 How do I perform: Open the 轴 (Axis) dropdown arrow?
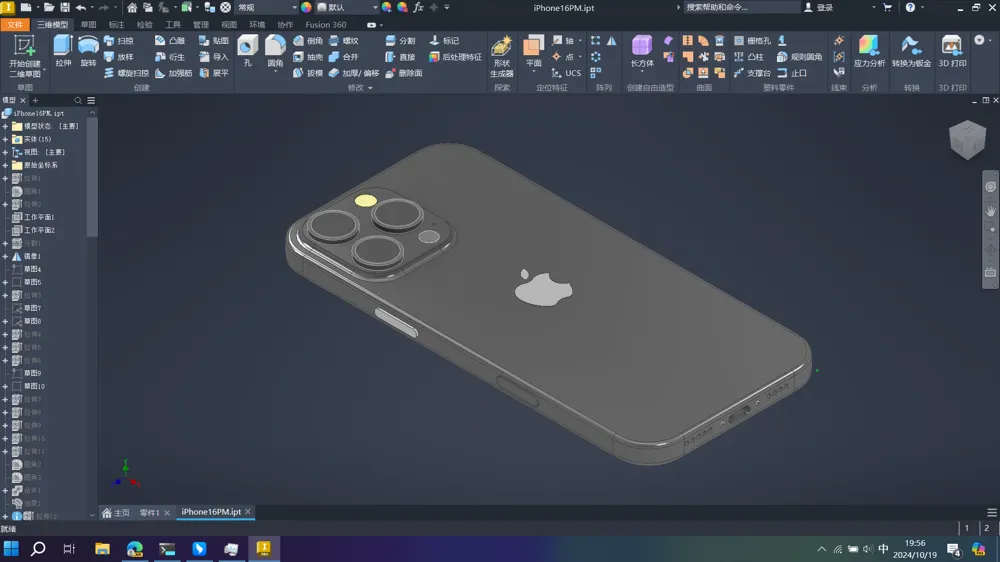click(x=580, y=41)
